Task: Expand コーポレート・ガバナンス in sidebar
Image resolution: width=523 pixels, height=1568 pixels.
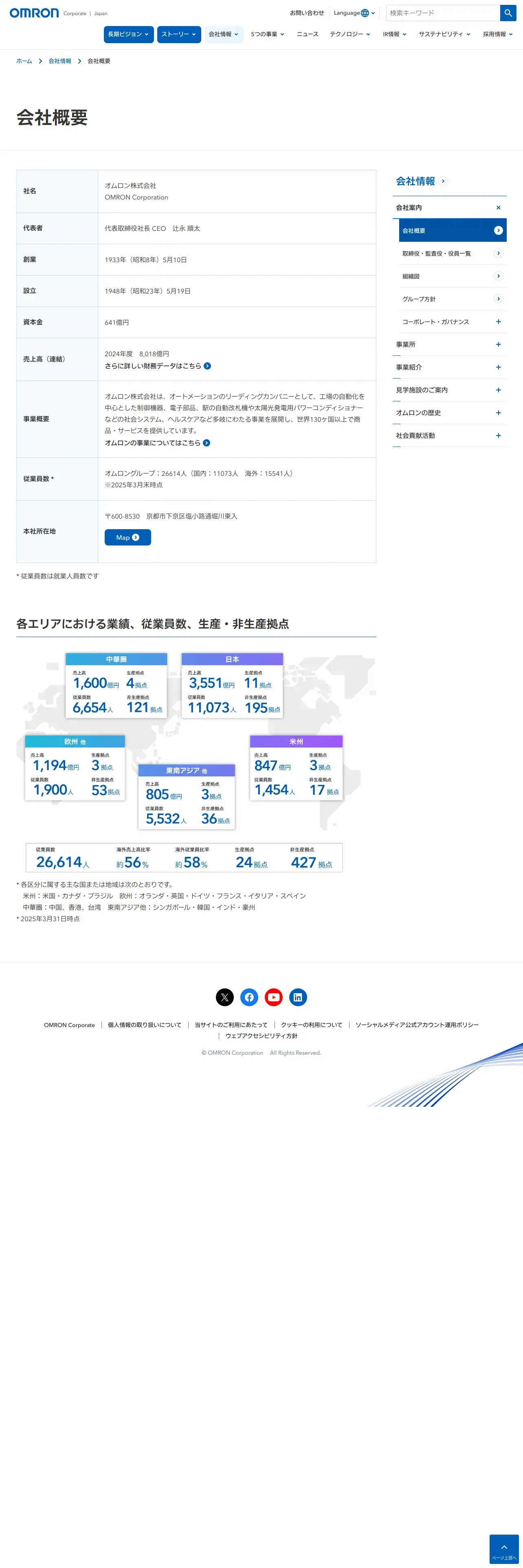Action: click(x=498, y=322)
